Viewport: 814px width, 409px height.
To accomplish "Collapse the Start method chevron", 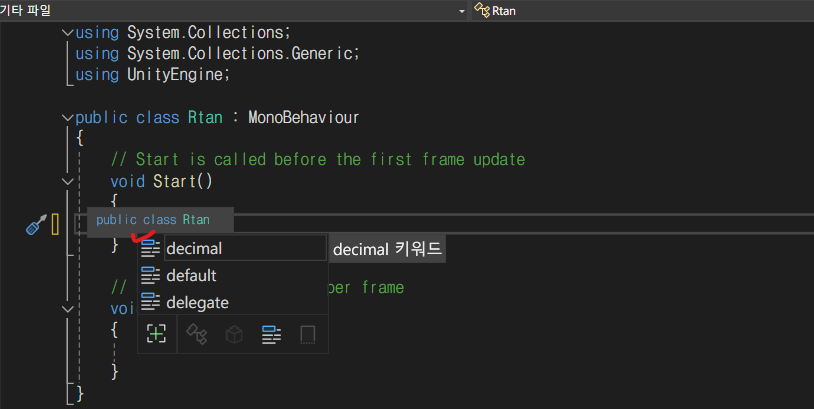I will point(67,182).
